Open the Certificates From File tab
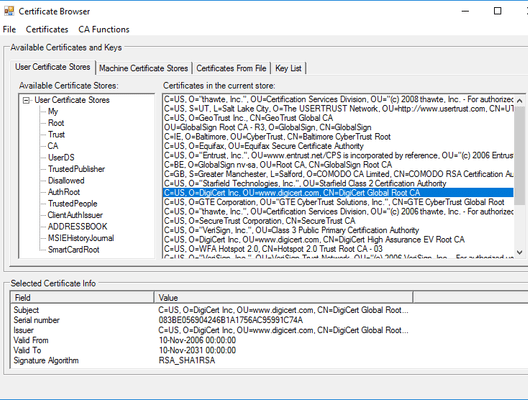Image resolution: width=528 pixels, height=400 pixels. (x=231, y=68)
